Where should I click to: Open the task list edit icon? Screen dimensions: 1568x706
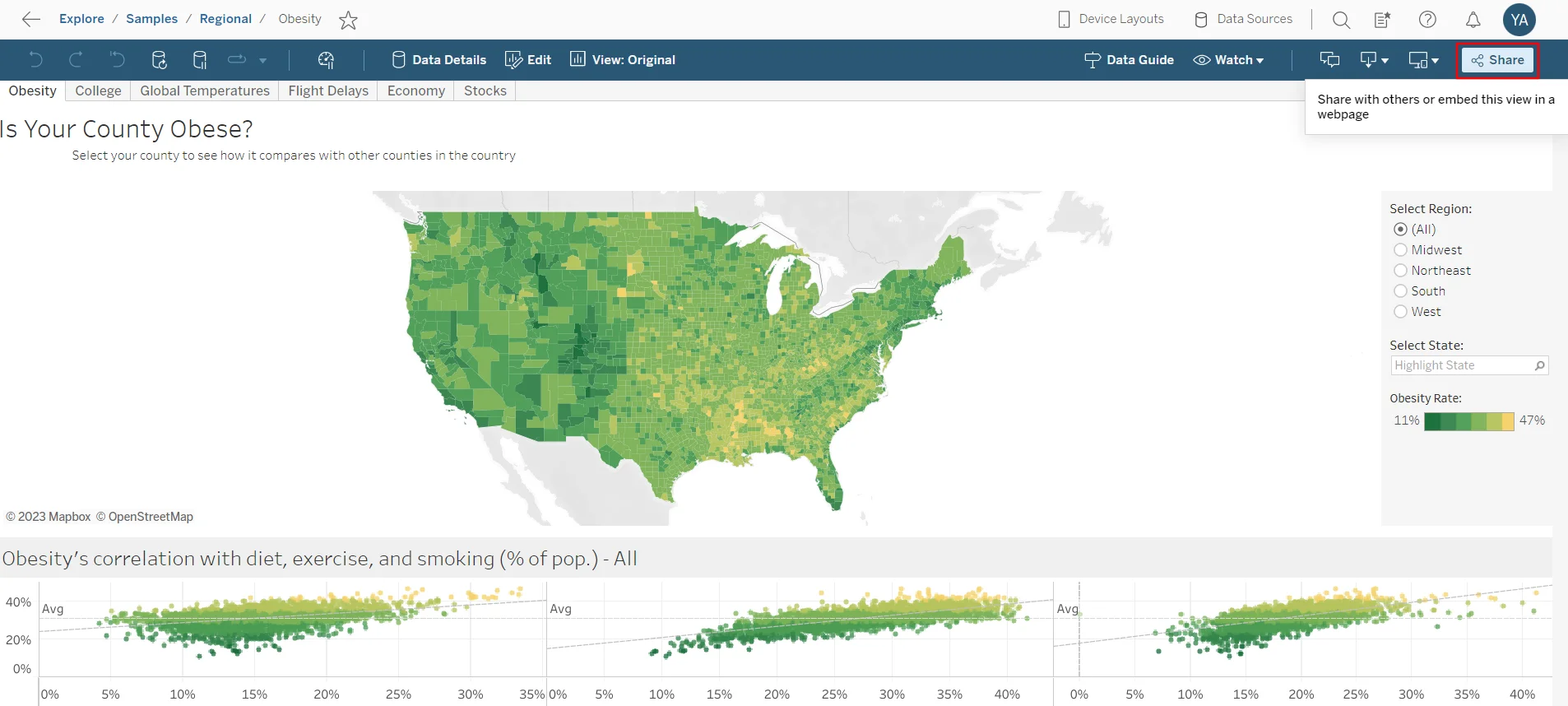(x=1382, y=20)
